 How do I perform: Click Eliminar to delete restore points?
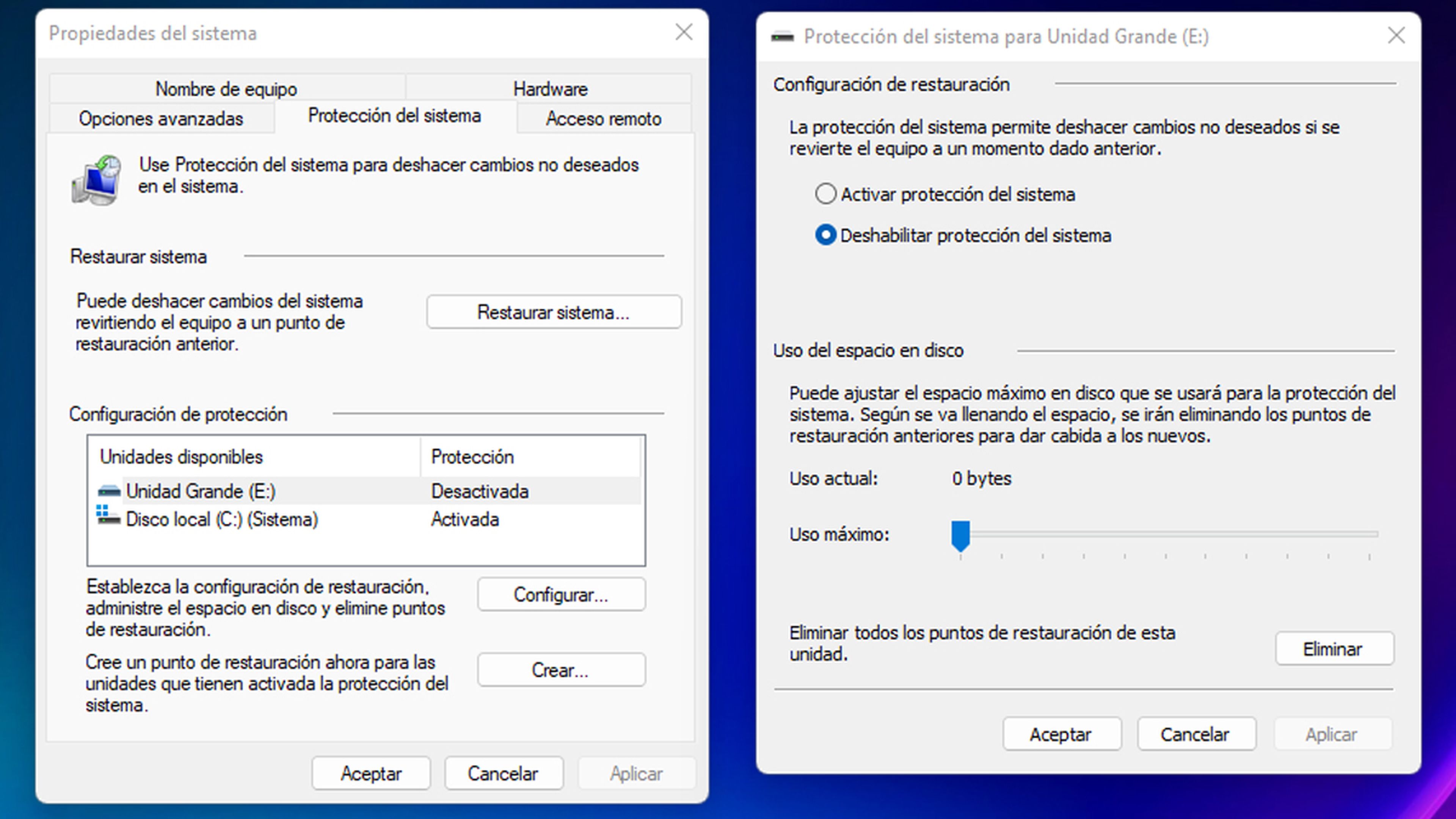click(1335, 648)
